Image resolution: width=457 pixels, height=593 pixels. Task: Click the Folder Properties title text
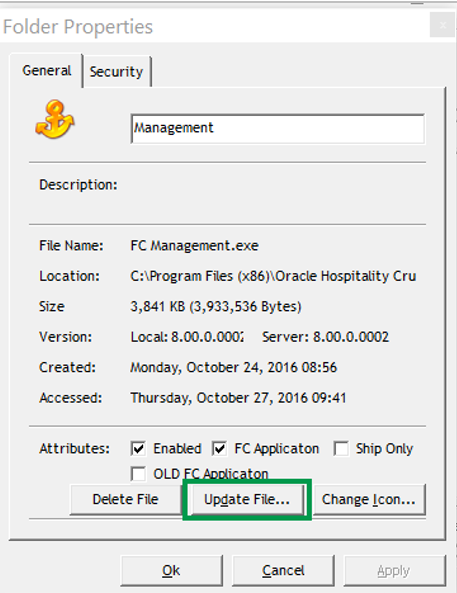78,27
